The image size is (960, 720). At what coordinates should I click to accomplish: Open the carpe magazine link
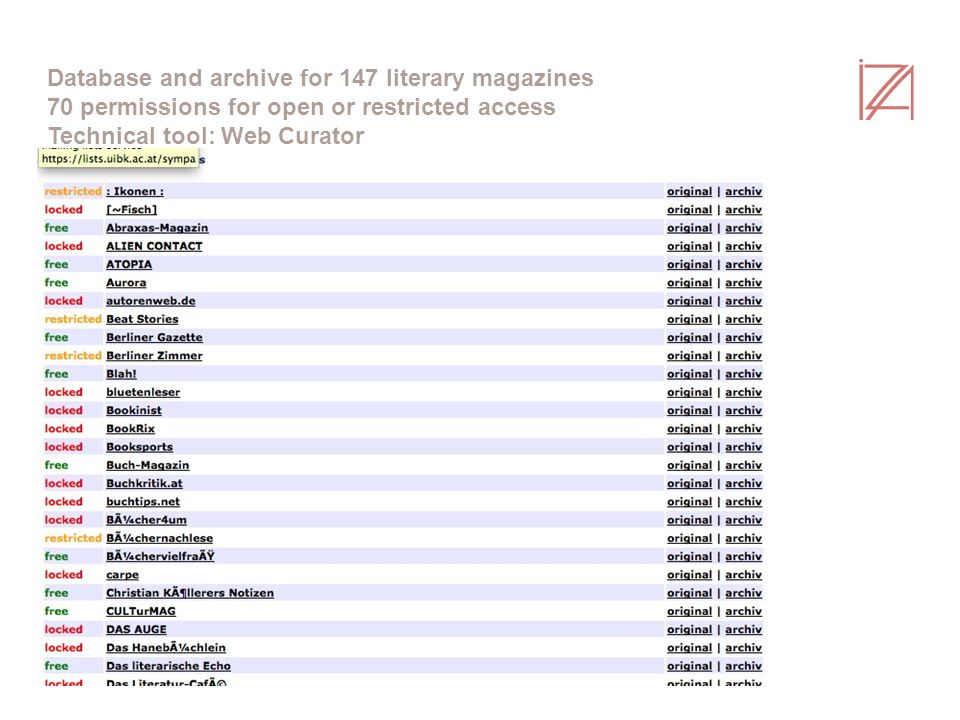pos(122,575)
